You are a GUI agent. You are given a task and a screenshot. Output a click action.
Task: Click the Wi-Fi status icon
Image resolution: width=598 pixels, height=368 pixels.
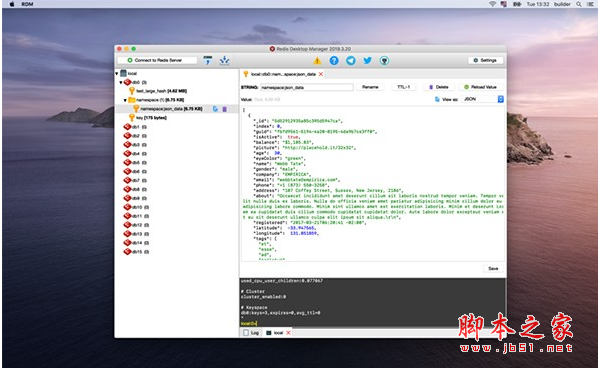coord(492,4)
